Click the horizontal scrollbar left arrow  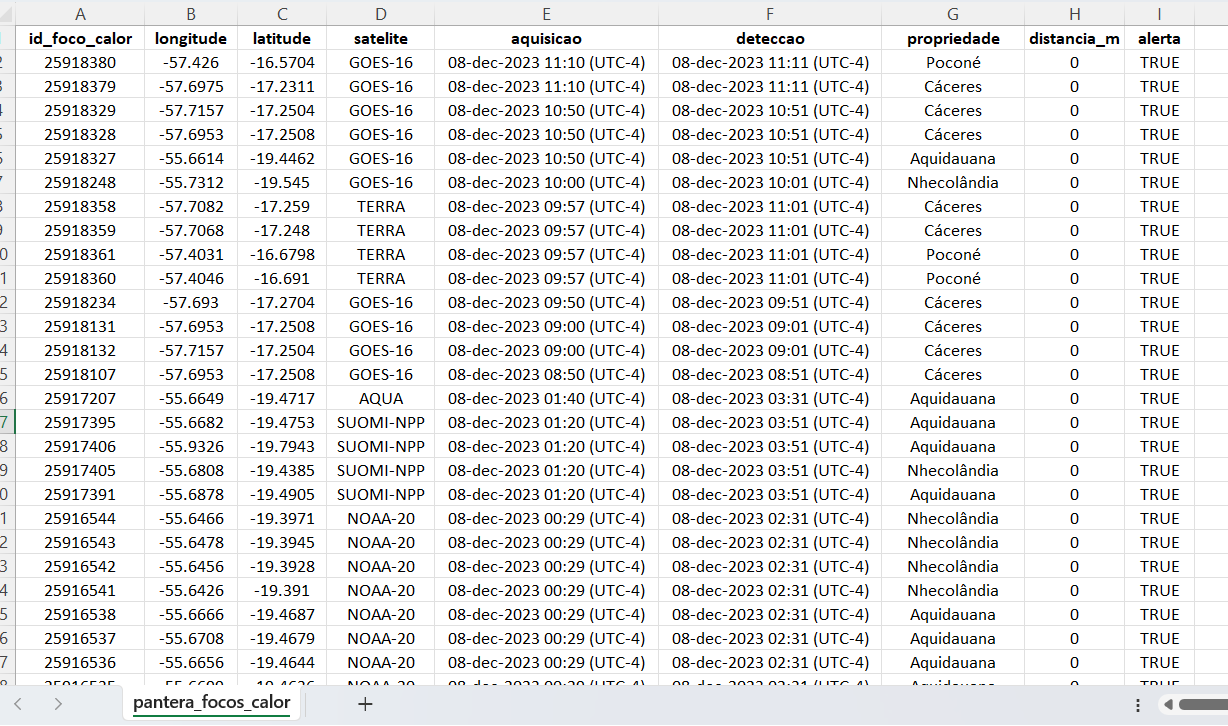click(x=1167, y=705)
